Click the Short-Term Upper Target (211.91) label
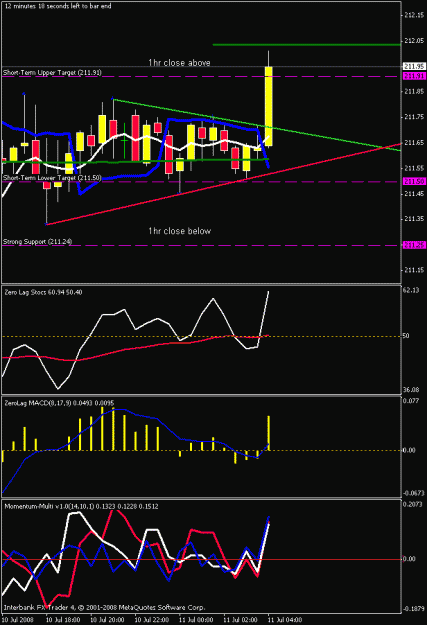 point(52,73)
